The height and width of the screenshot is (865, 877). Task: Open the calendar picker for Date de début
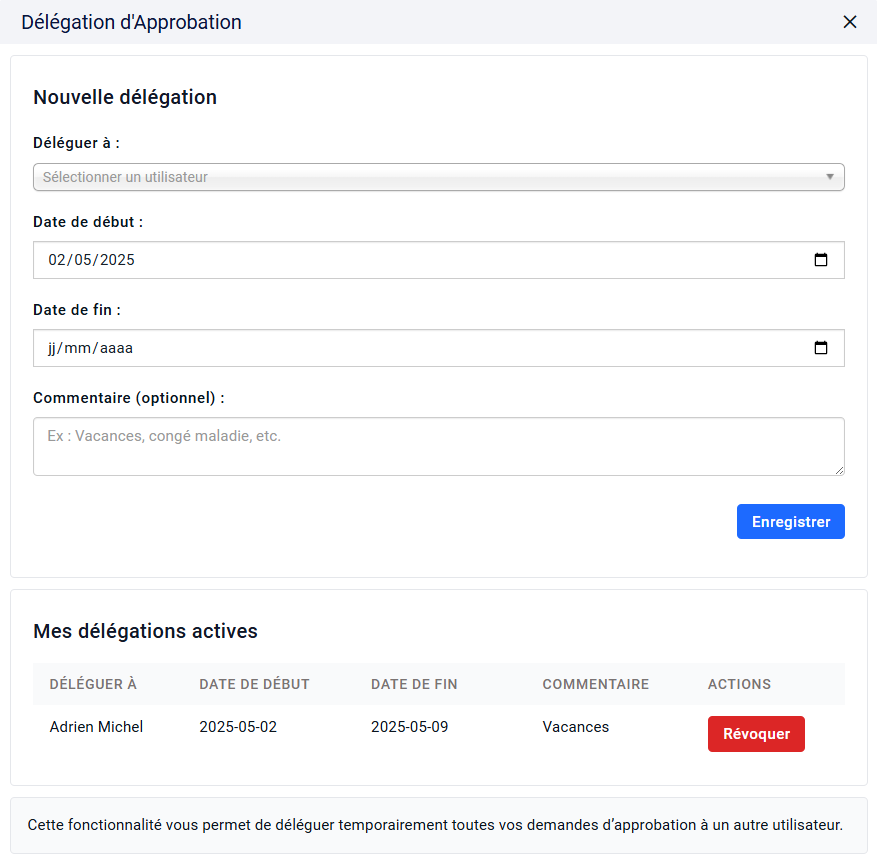[820, 259]
